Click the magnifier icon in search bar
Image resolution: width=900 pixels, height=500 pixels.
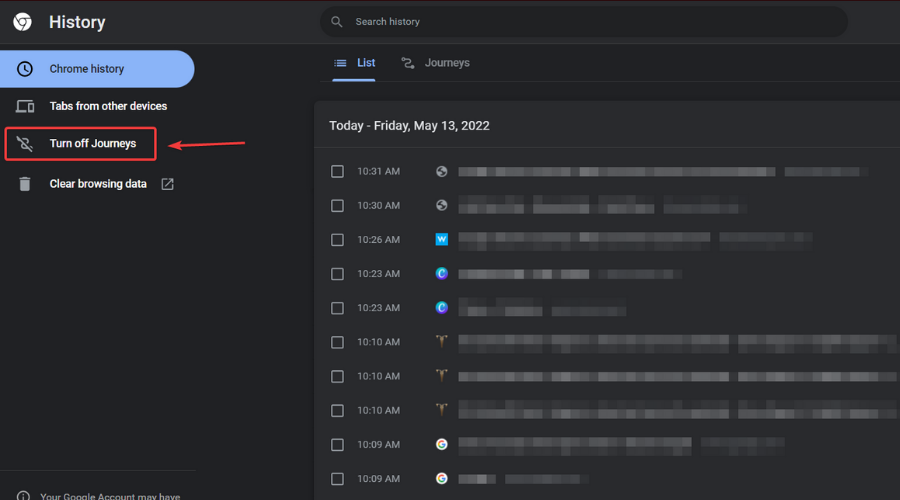point(337,22)
